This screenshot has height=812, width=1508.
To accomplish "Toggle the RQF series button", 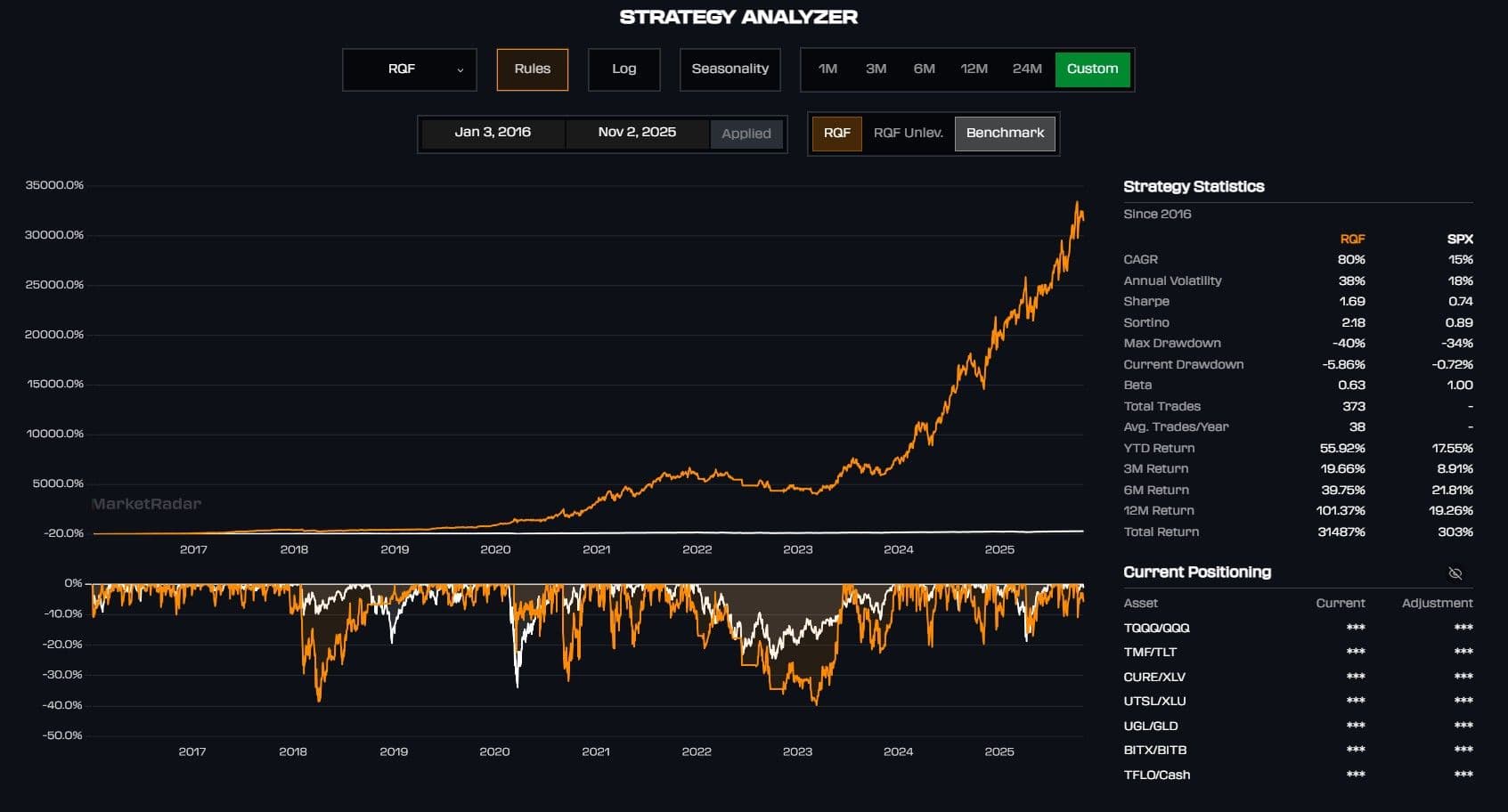I will pos(836,134).
